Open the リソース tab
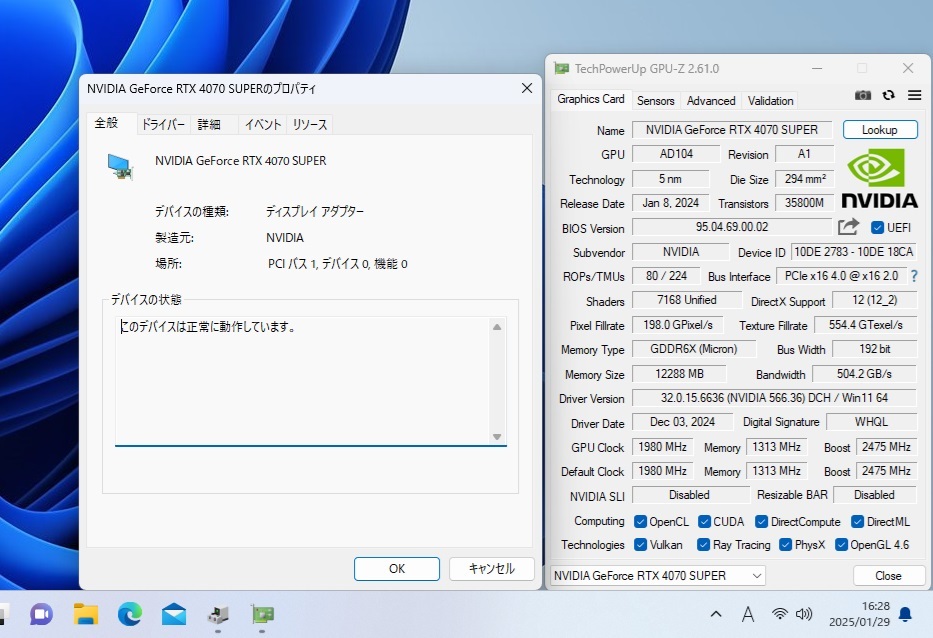Viewport: 933px width, 638px height. 309,124
